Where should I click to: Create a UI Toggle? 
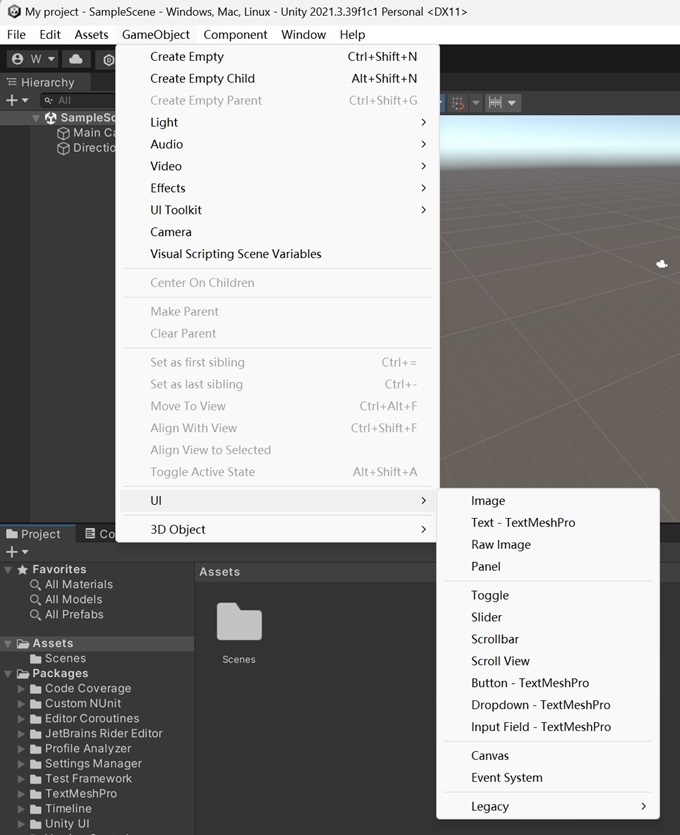pos(548,595)
